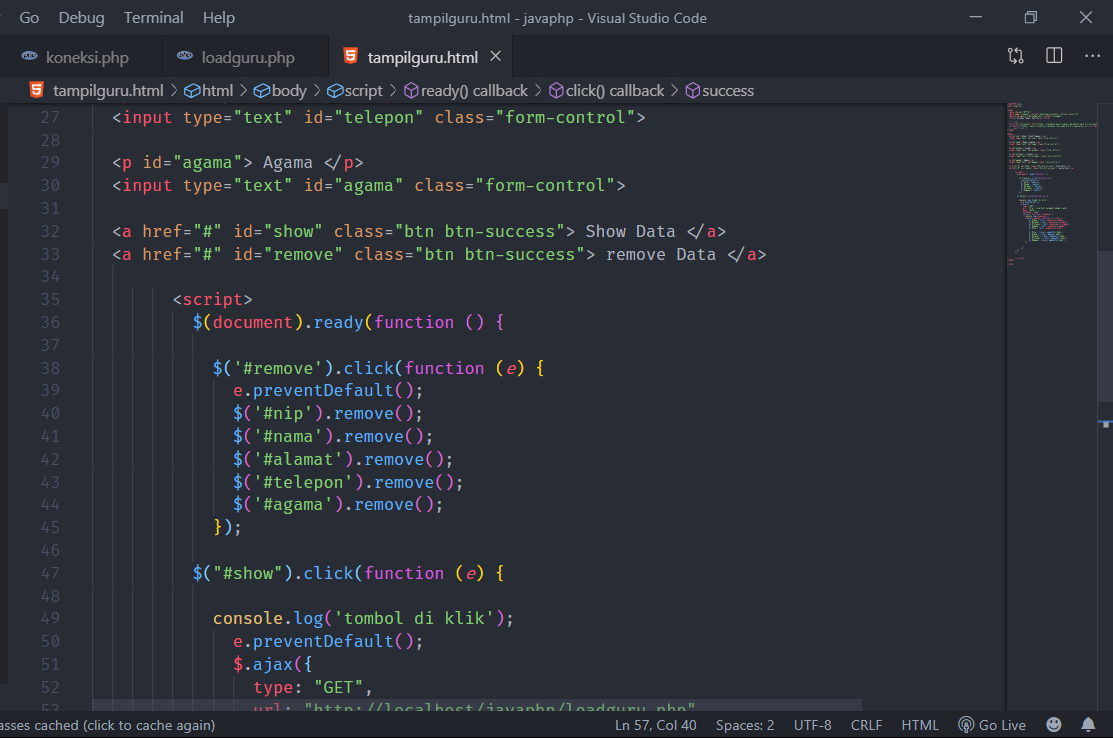Change language mode HTML in status bar
The width and height of the screenshot is (1113, 738).
click(920, 725)
